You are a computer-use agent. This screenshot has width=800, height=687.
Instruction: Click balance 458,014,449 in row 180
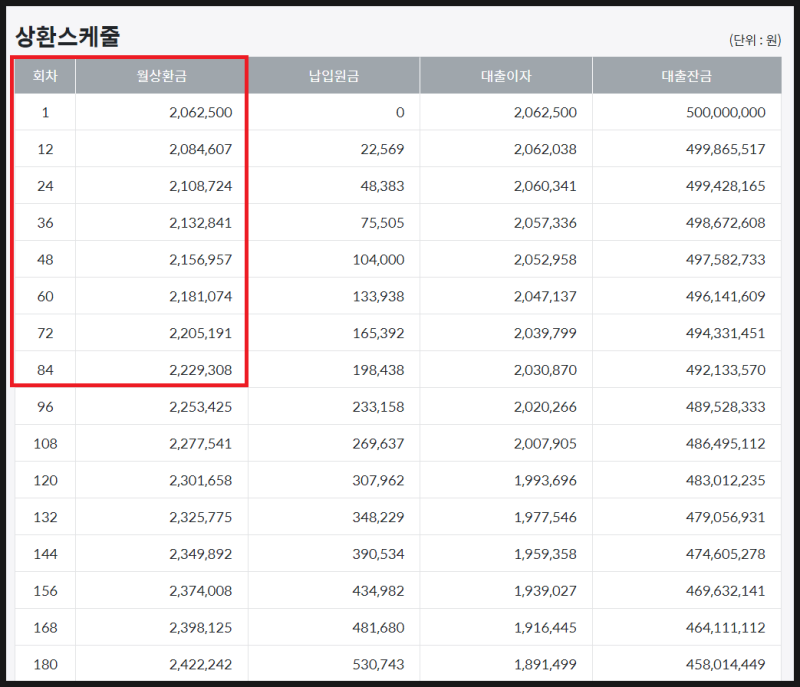click(x=725, y=665)
